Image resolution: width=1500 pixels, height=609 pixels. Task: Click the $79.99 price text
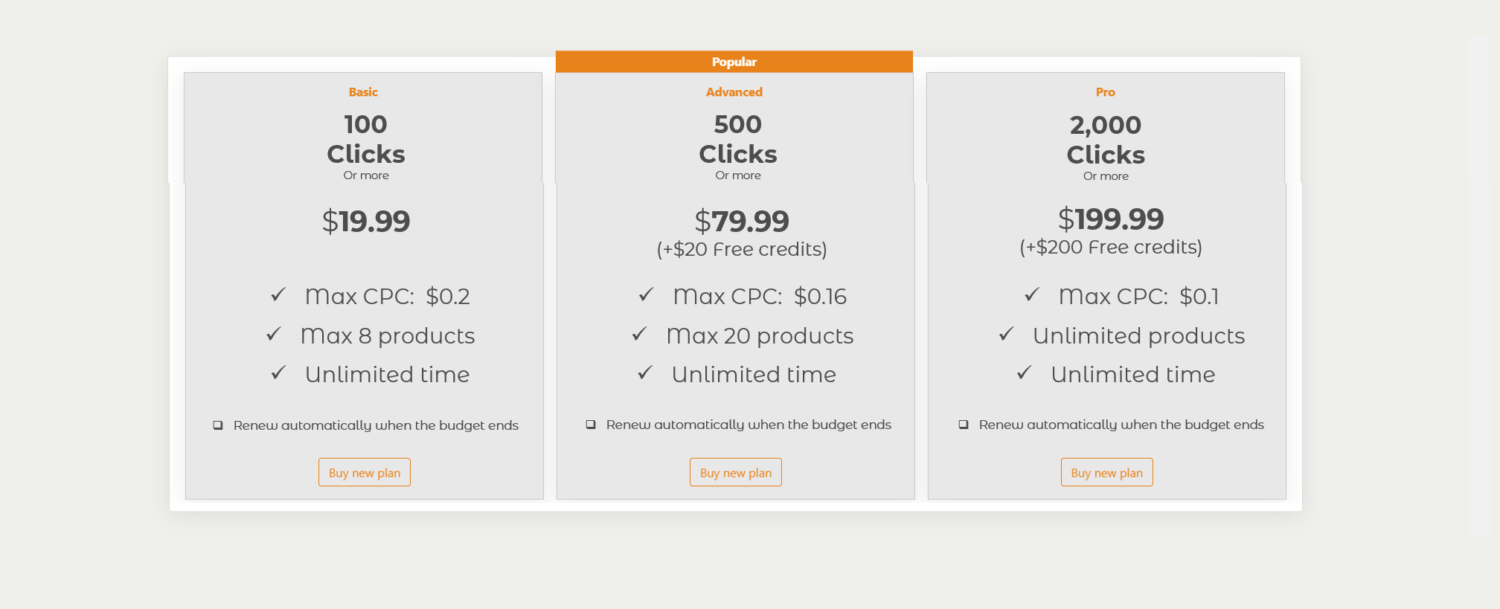(741, 221)
